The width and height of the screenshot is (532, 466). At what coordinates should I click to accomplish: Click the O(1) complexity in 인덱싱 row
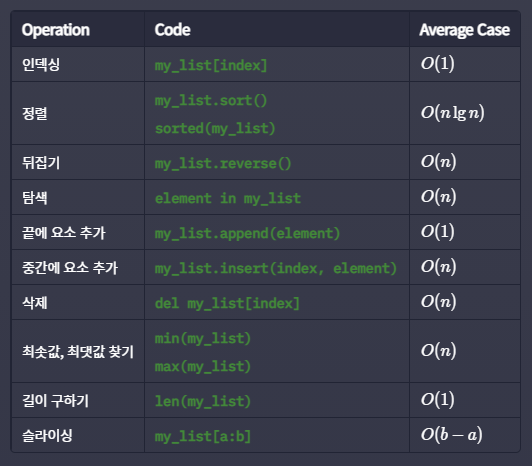coord(438,63)
